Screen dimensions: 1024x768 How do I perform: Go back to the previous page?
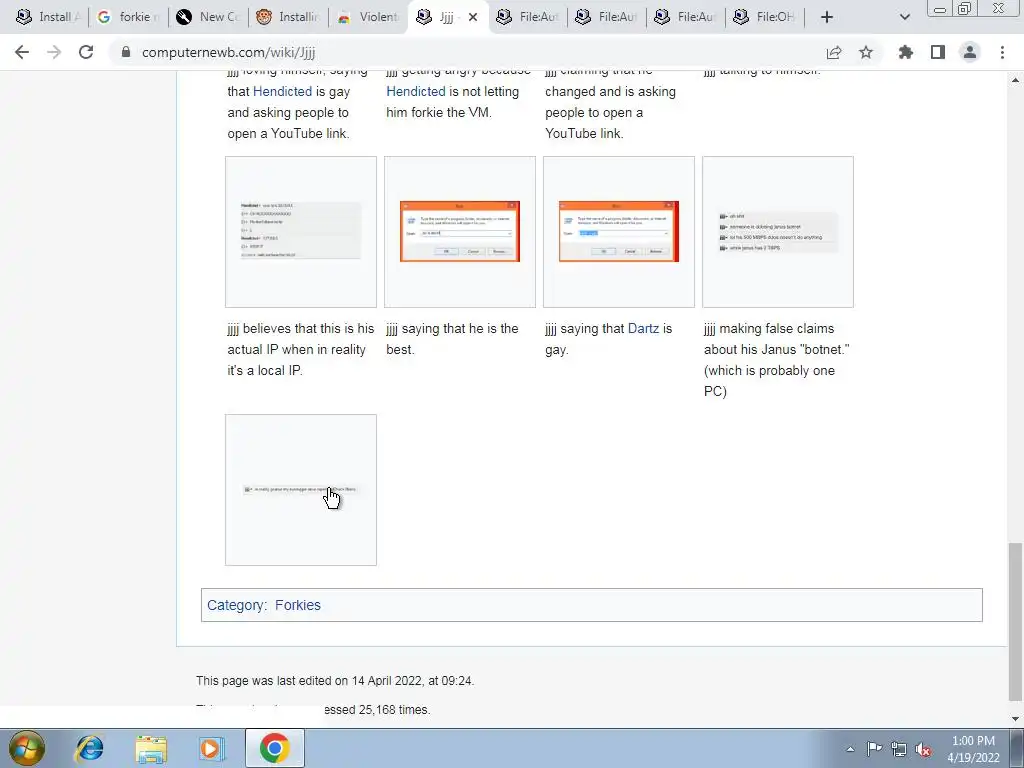pos(22,52)
